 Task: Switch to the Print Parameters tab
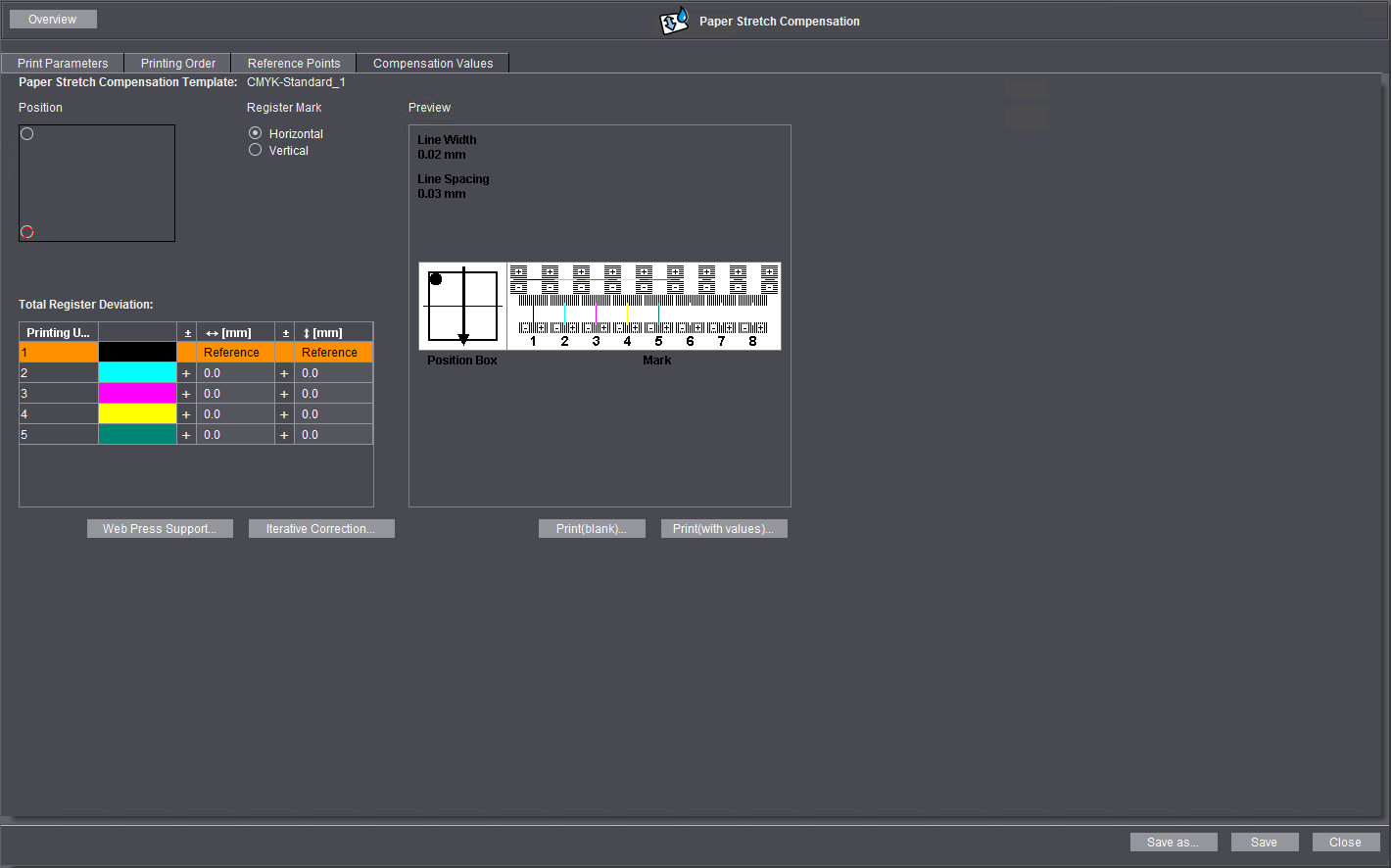tap(63, 64)
